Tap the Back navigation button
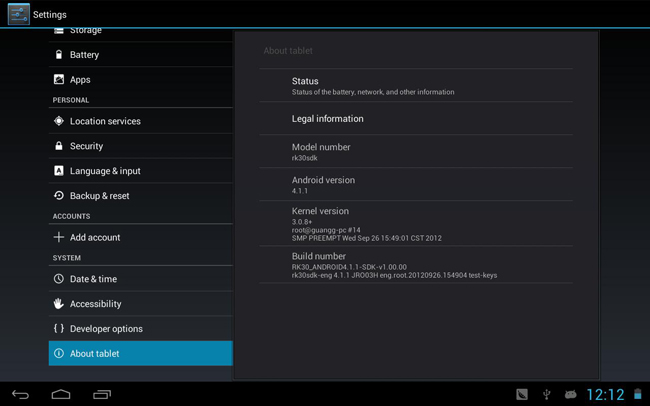This screenshot has height=406, width=650. 20,394
